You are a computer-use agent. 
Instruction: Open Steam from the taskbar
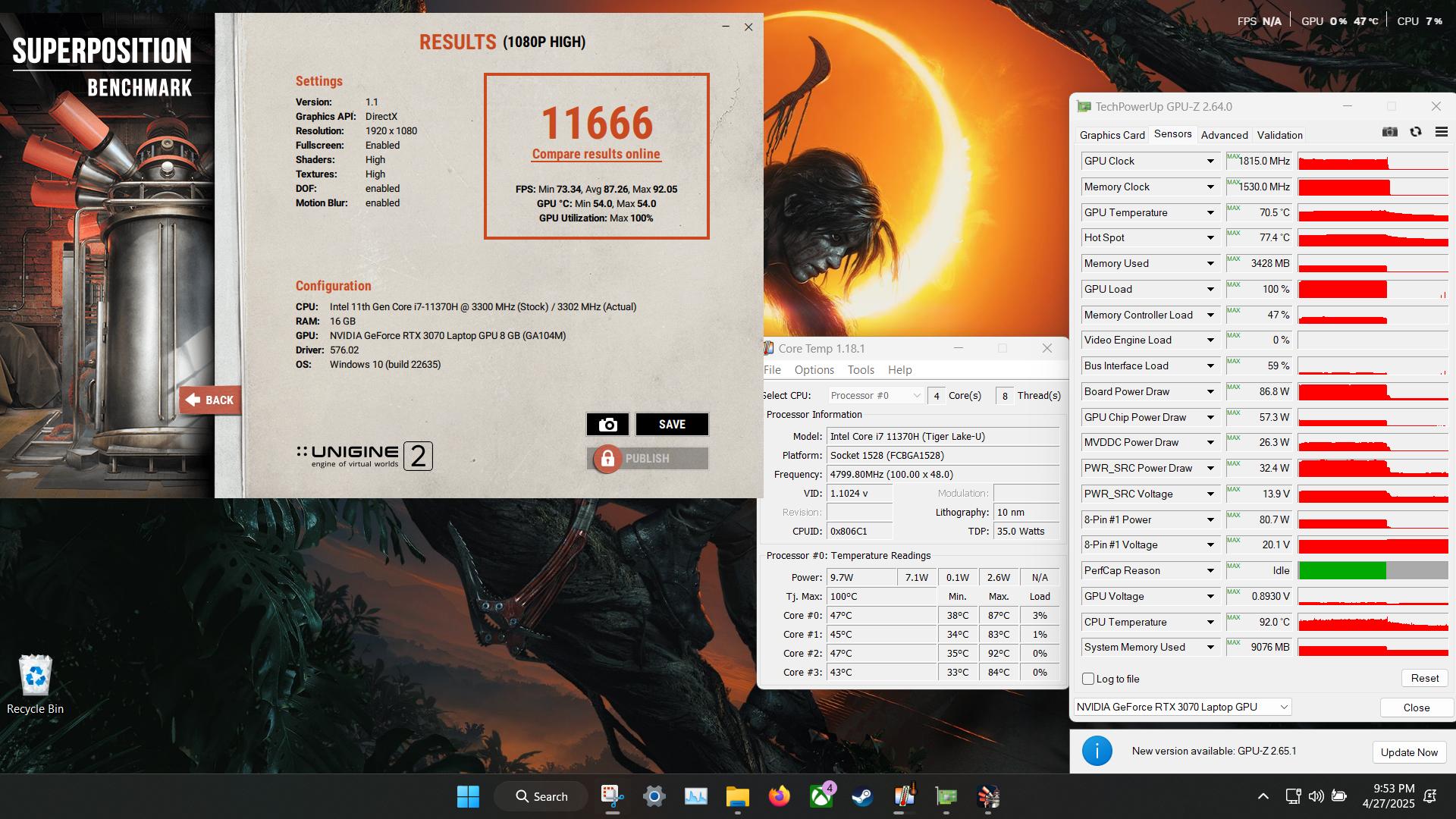[862, 796]
